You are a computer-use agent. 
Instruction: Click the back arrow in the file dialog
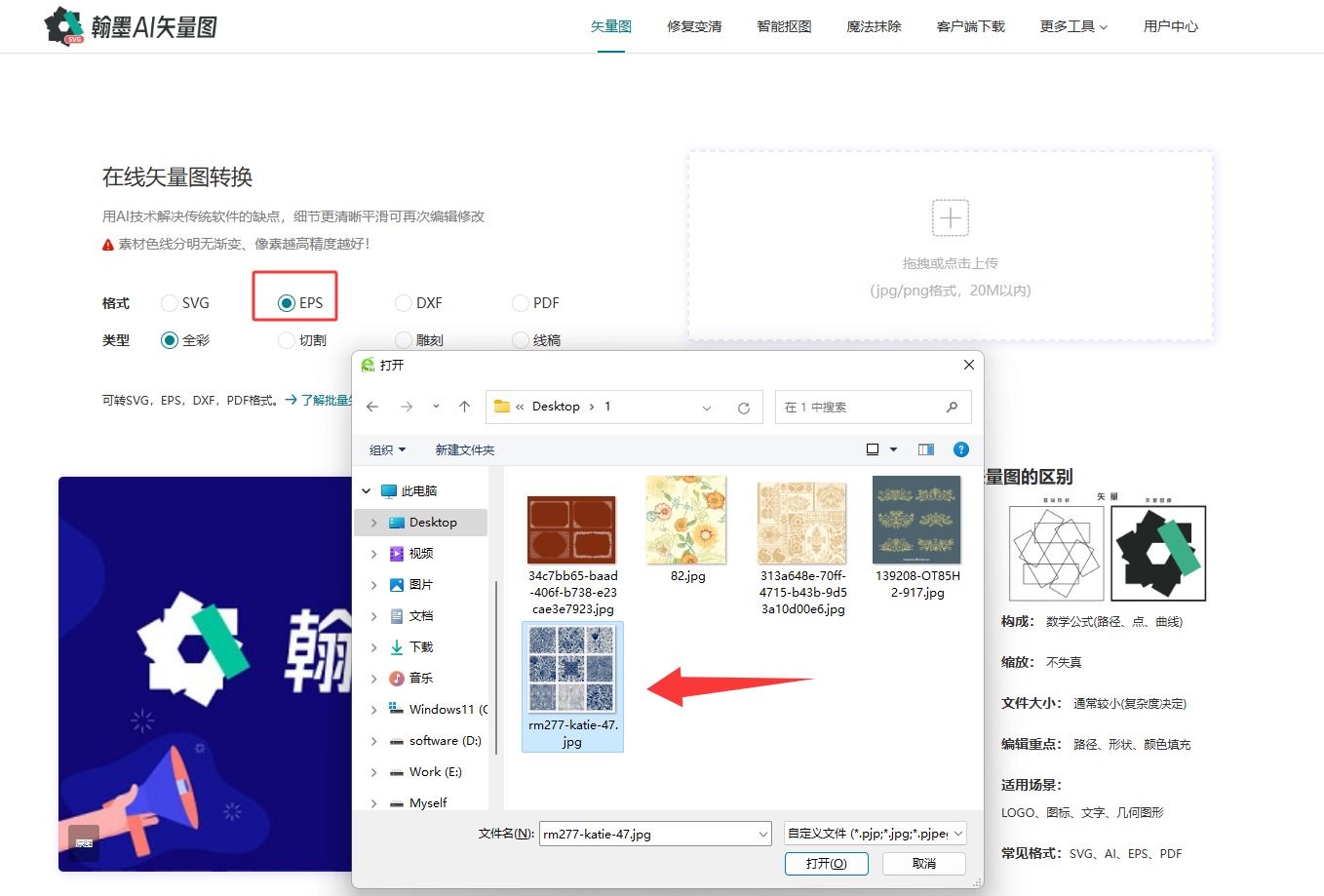tap(372, 407)
